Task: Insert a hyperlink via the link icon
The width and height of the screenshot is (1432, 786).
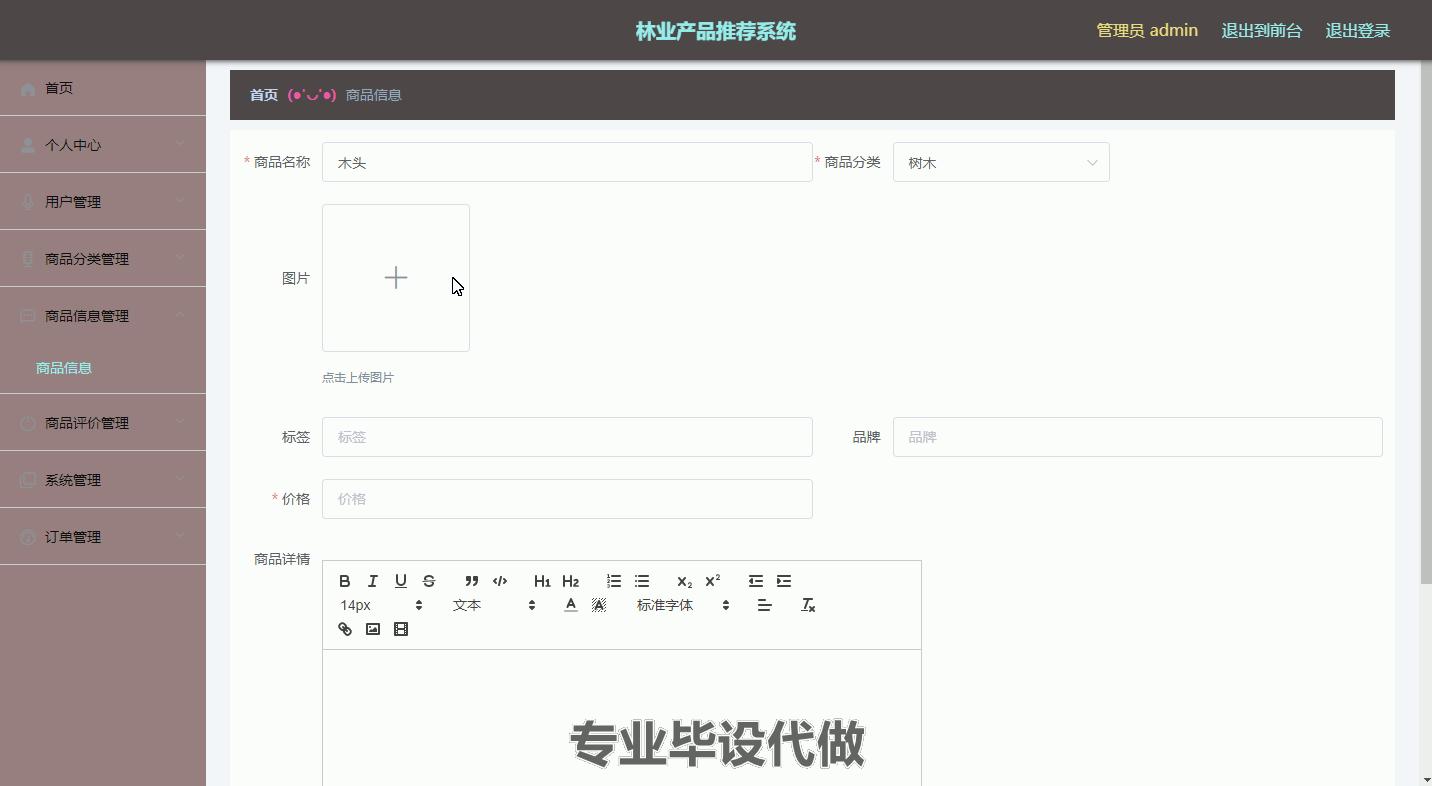Action: click(x=345, y=629)
